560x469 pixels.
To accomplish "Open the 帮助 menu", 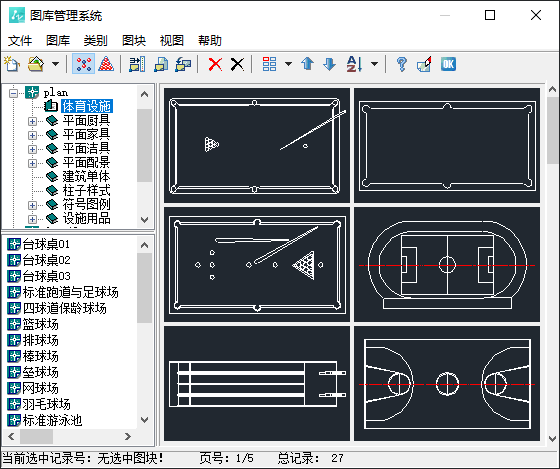I will [x=210, y=40].
